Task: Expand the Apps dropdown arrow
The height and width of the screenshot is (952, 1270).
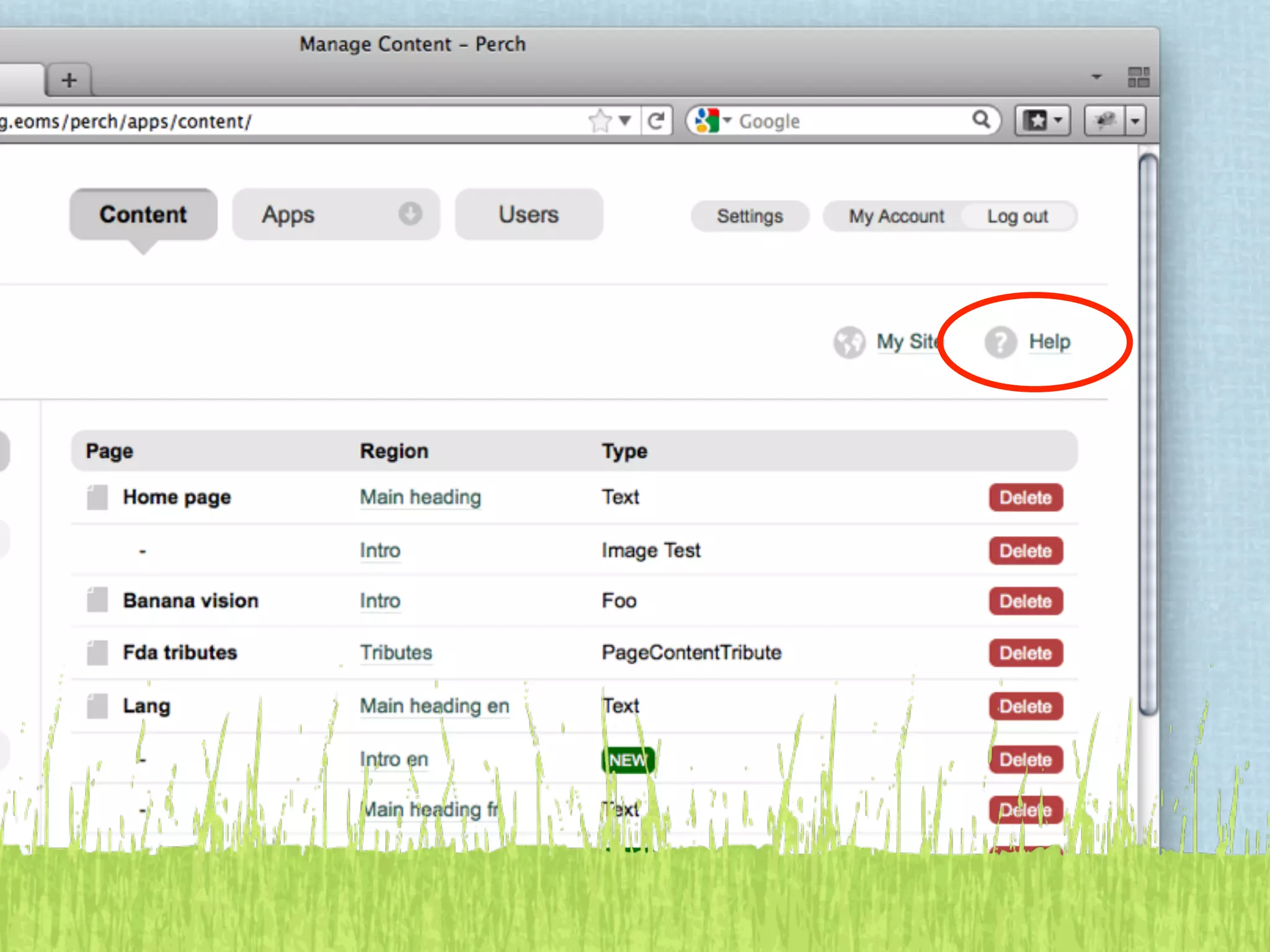Action: (x=410, y=214)
